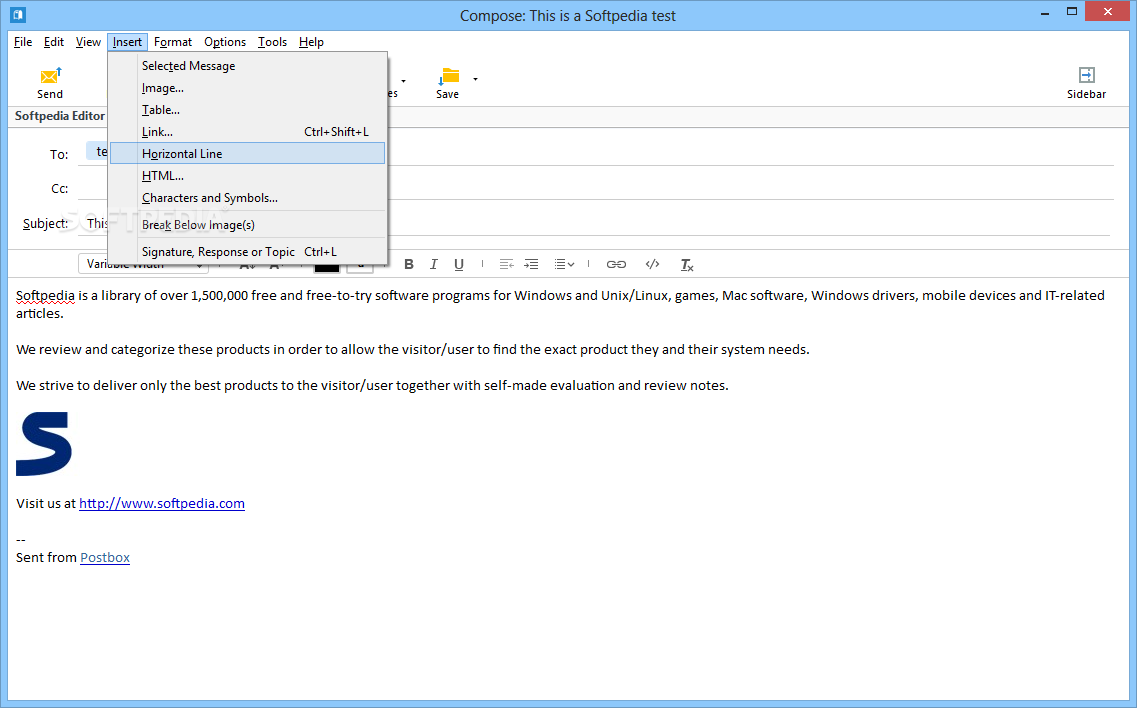Minimize the Compose window
Screen dimensions: 1137x708
[1045, 12]
